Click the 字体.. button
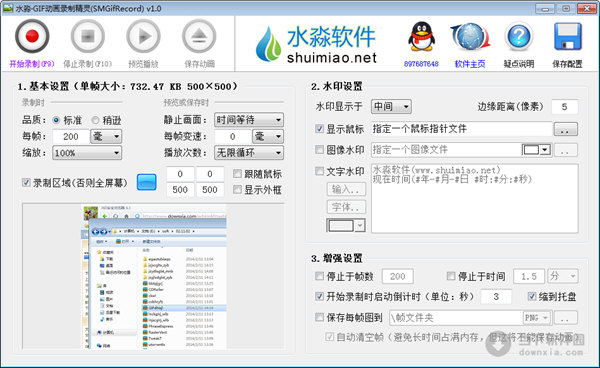Screen dimensions: 600x368 (346, 207)
